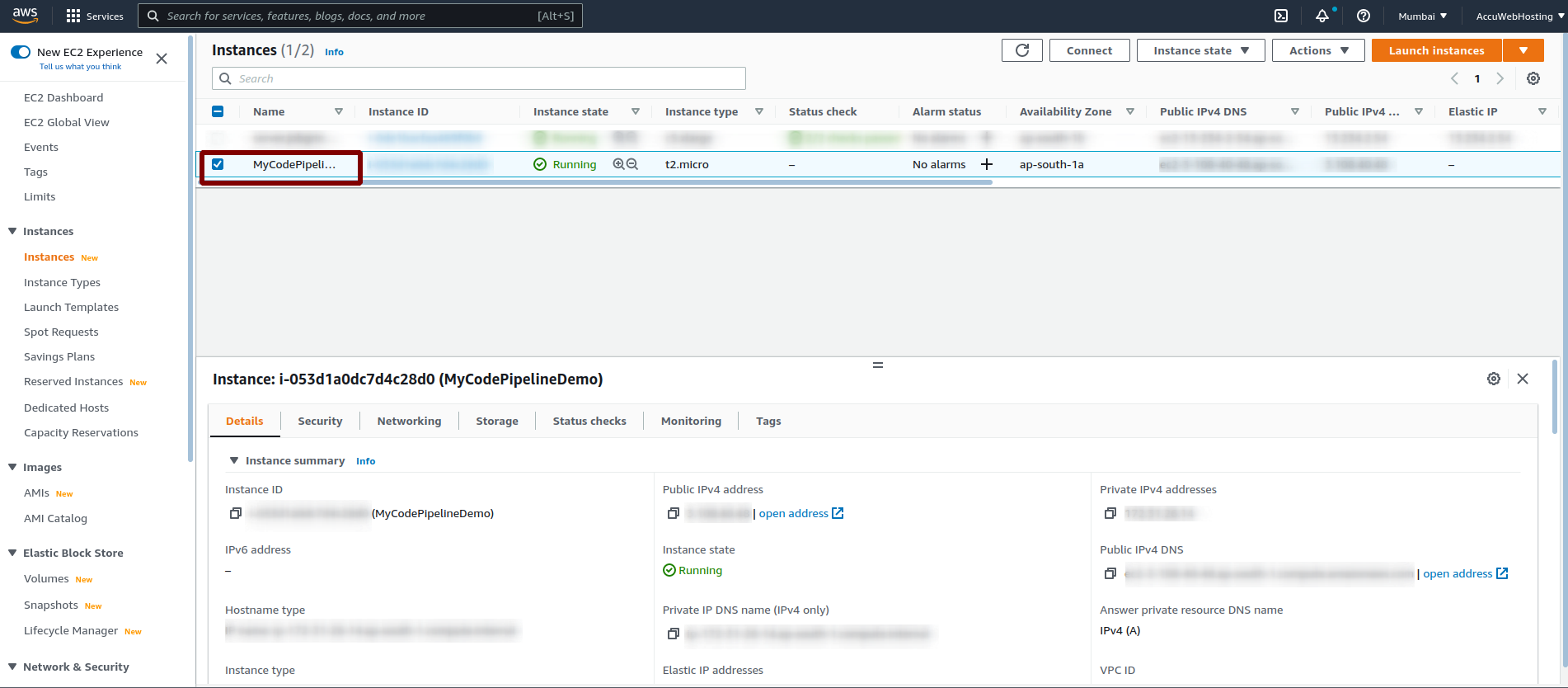Image resolution: width=1568 pixels, height=688 pixels.
Task: Open Launch Templates in sidebar
Action: [x=71, y=307]
